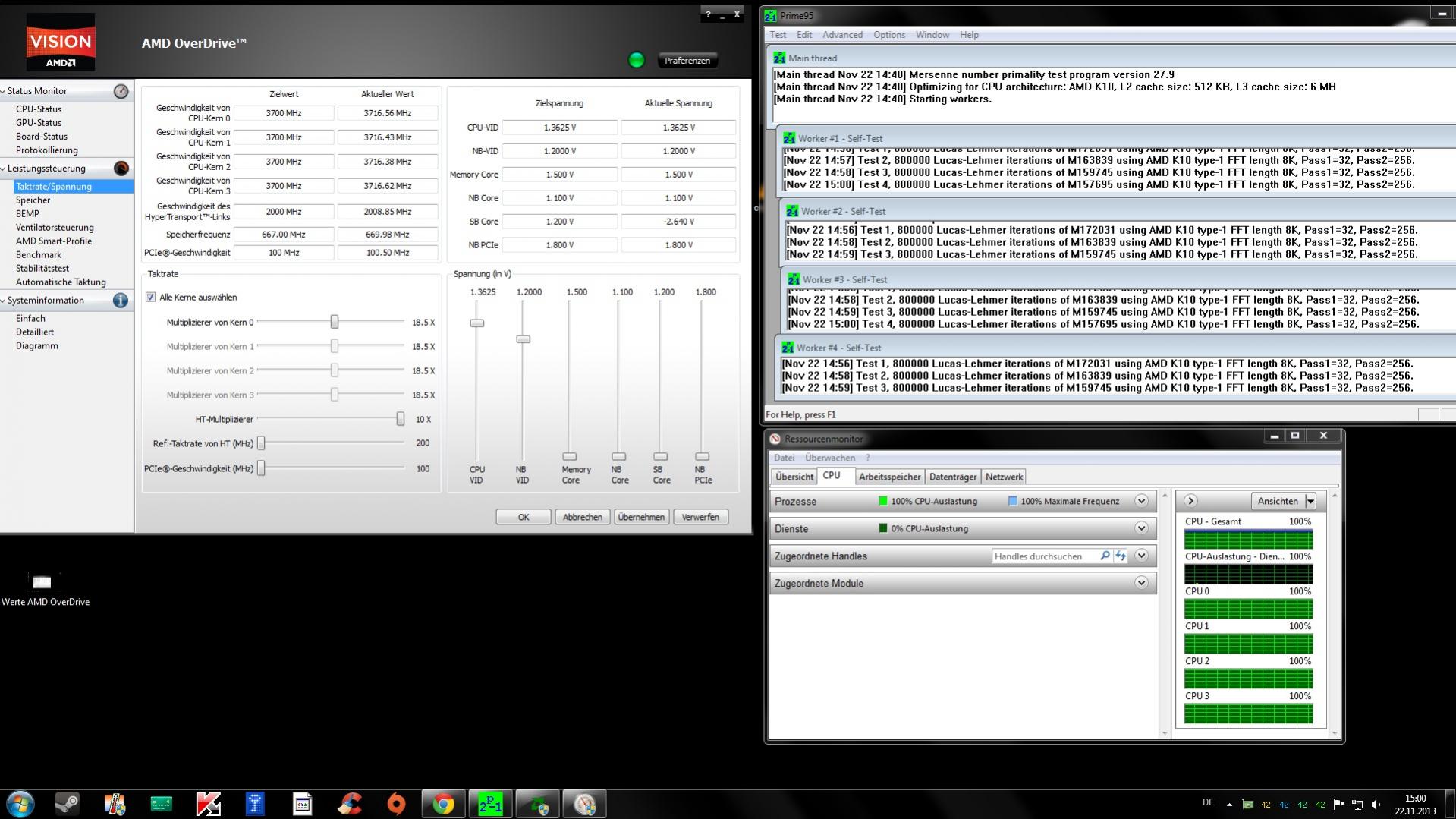The width and height of the screenshot is (1456, 819).
Task: Launch Origin from the taskbar
Action: pos(397,804)
